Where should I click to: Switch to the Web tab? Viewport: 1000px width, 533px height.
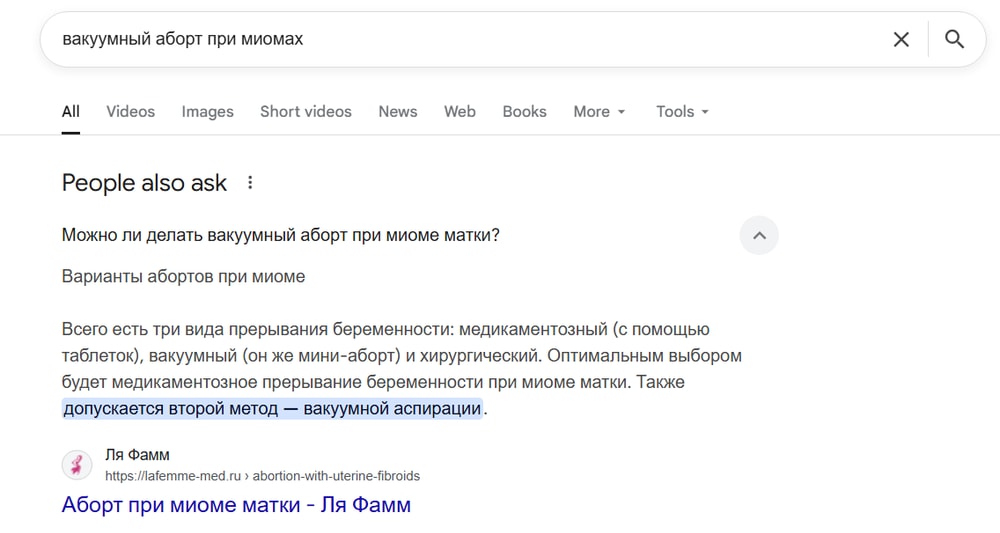(460, 112)
